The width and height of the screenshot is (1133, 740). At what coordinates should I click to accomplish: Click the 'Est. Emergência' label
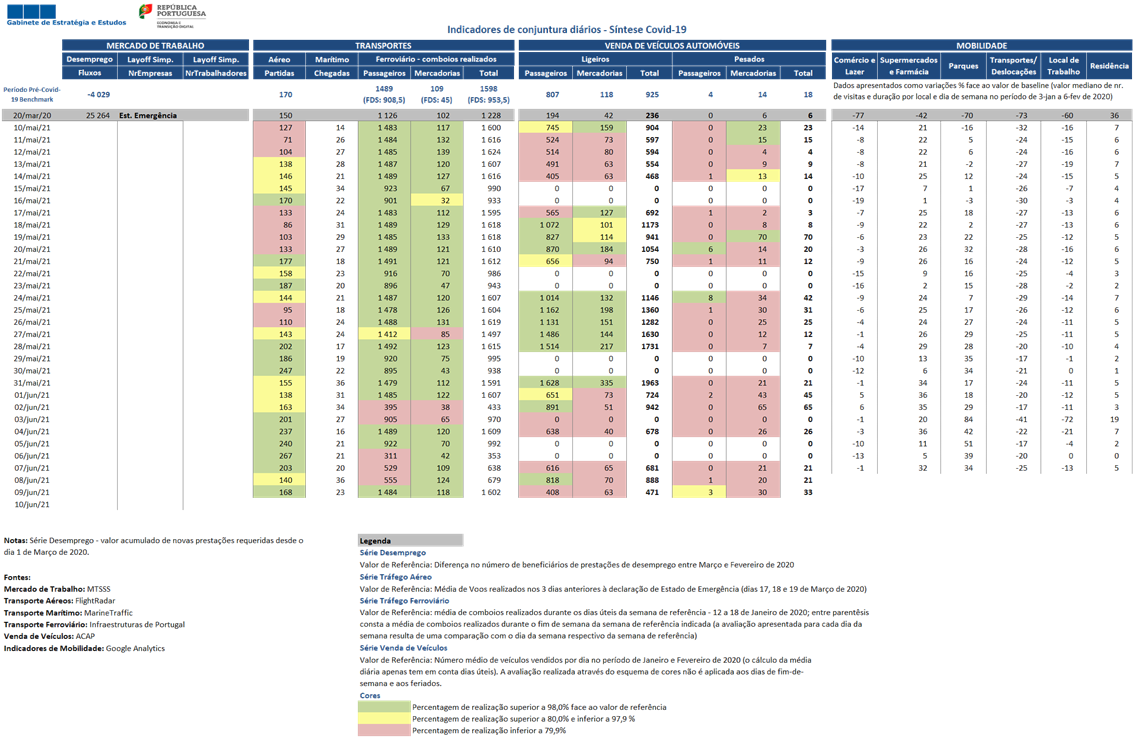(x=148, y=116)
